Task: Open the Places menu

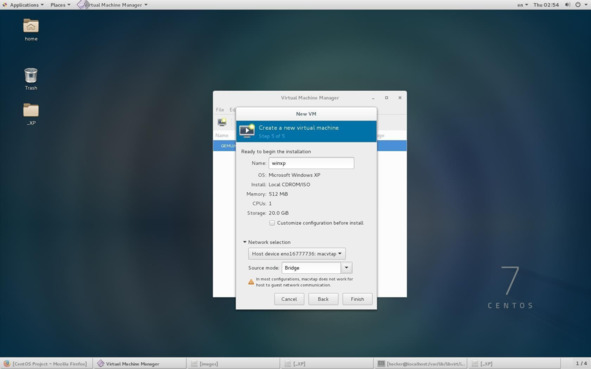Action: (x=60, y=5)
